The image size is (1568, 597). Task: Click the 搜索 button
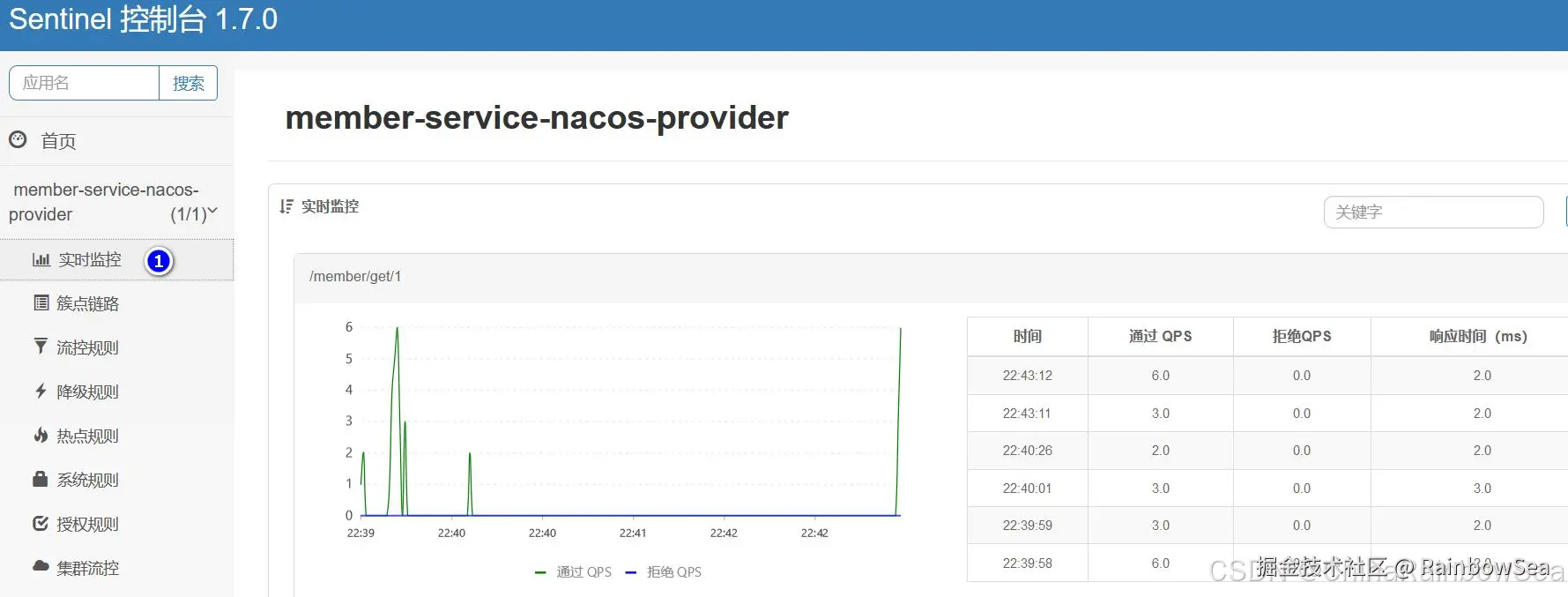pyautogui.click(x=189, y=83)
